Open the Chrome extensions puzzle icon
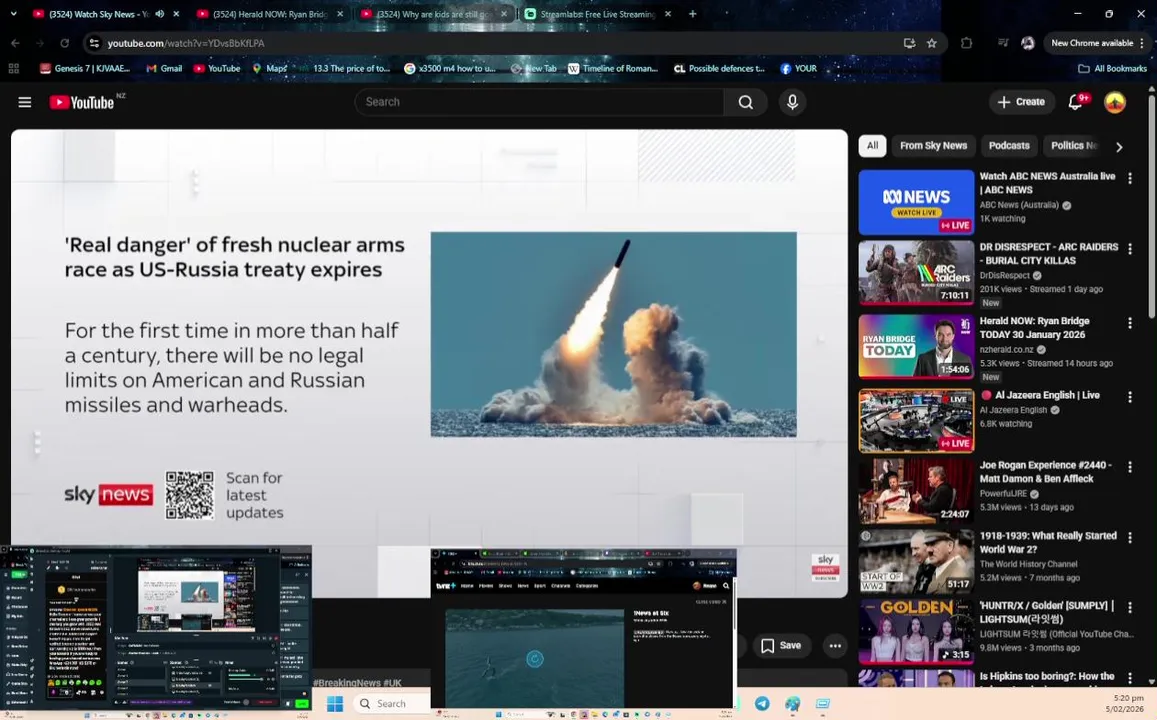This screenshot has height=720, width=1157. [966, 43]
